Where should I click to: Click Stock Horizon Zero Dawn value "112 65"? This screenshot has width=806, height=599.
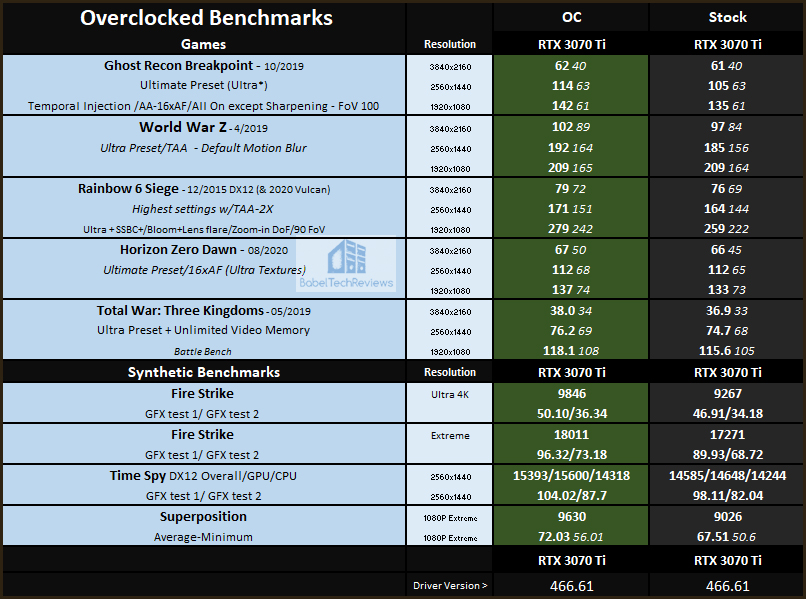point(726,270)
